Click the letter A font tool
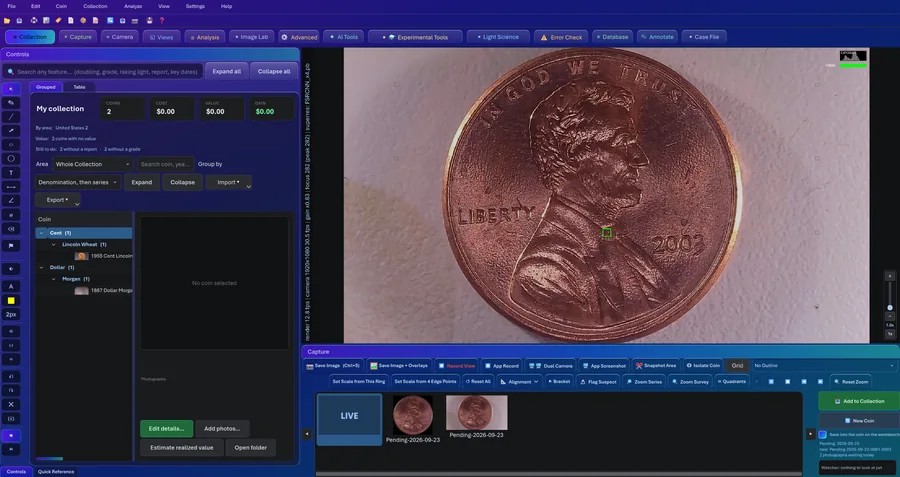The image size is (900, 477). point(11,286)
